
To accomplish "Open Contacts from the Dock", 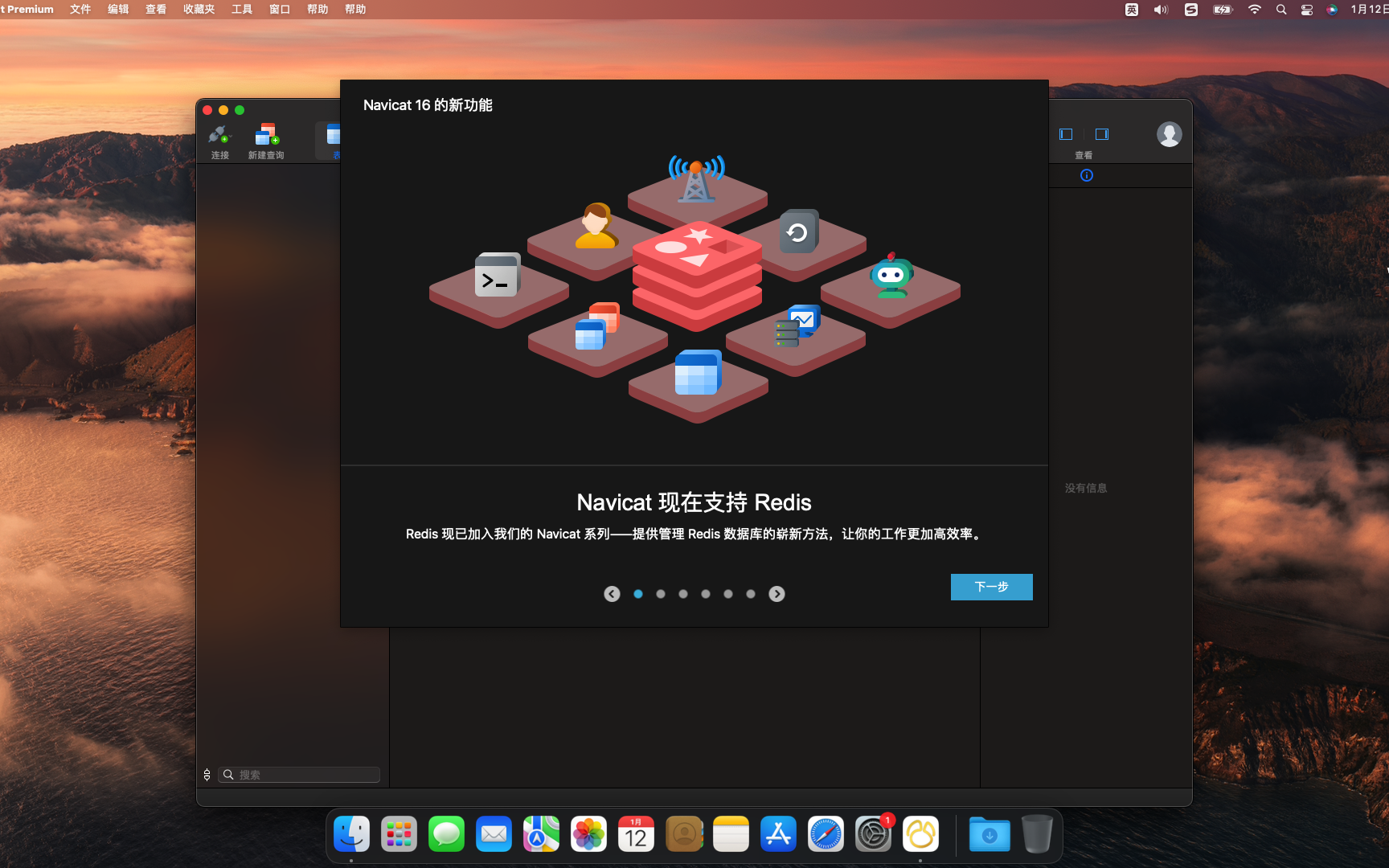I will click(x=684, y=834).
